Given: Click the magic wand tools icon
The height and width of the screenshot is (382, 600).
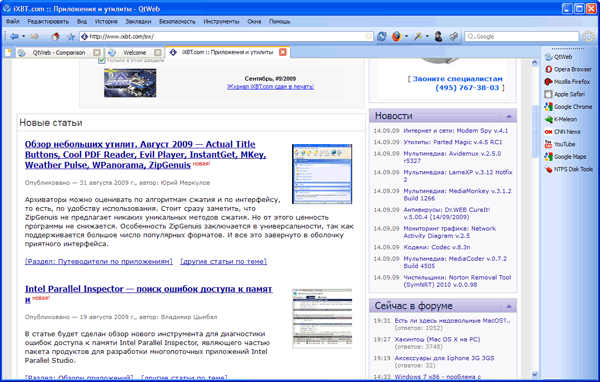Looking at the screenshot, I should pos(418,36).
